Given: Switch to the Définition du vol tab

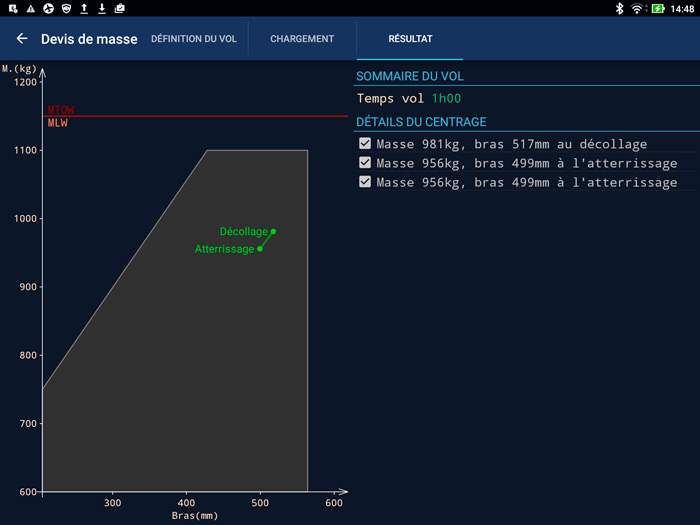Looking at the screenshot, I should (194, 39).
